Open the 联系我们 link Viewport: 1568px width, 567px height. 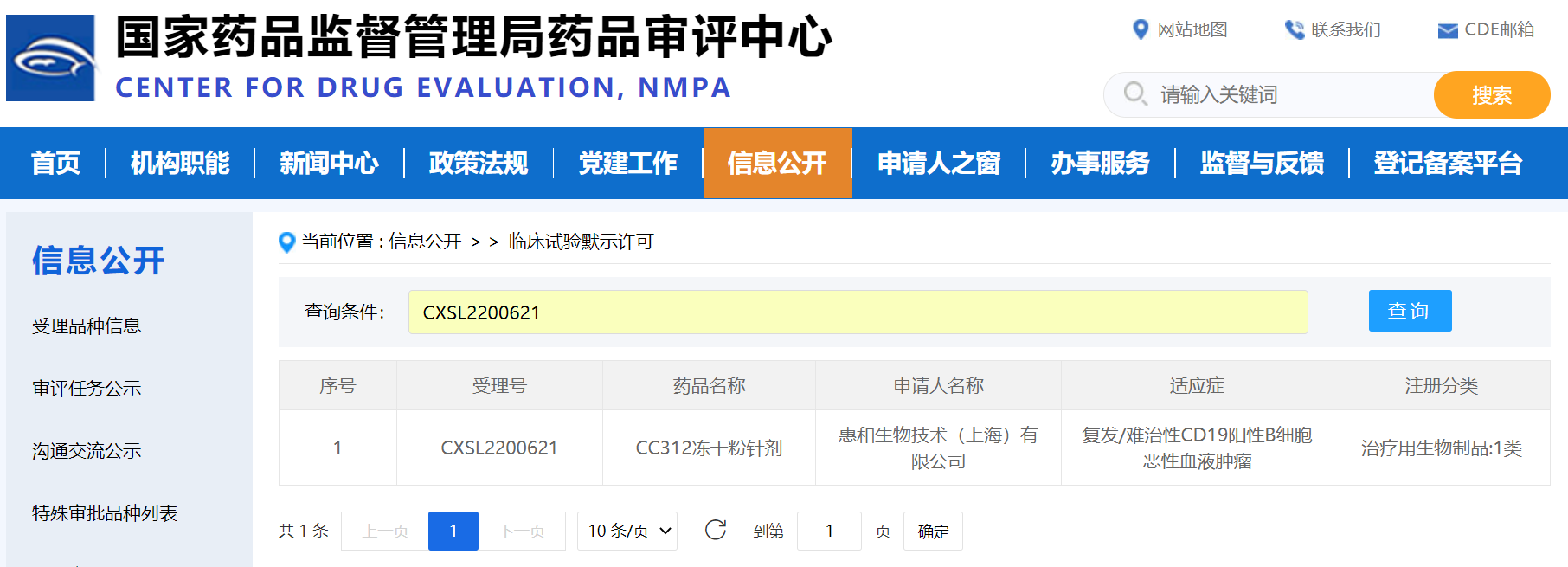pyautogui.click(x=1346, y=29)
